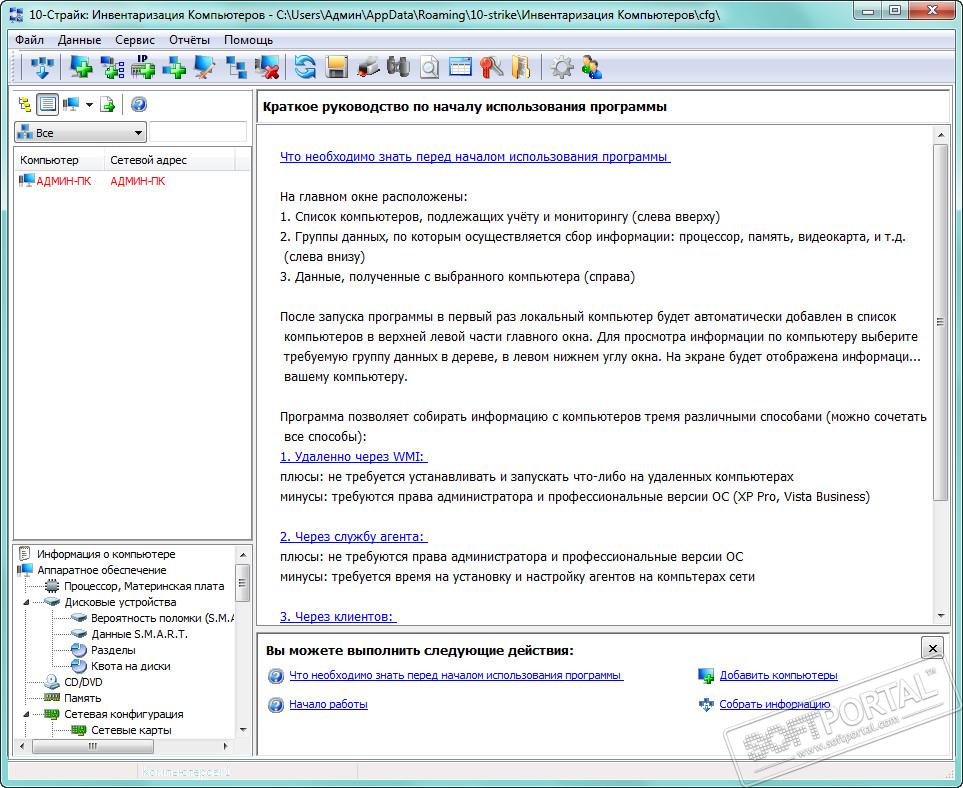Click the refresh arrows toolbar icon
Viewport: 963px width, 788px height.
[305, 67]
